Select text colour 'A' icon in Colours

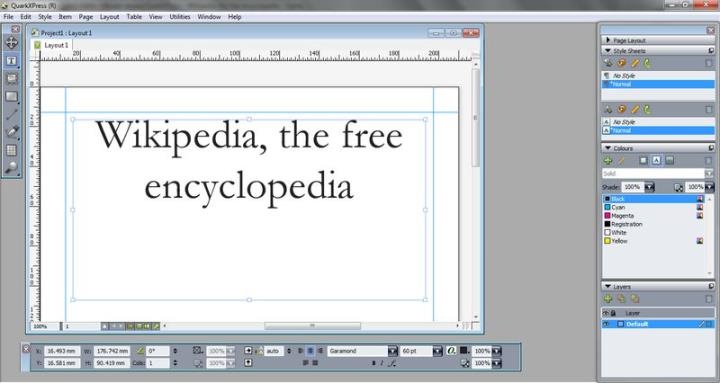pyautogui.click(x=657, y=160)
